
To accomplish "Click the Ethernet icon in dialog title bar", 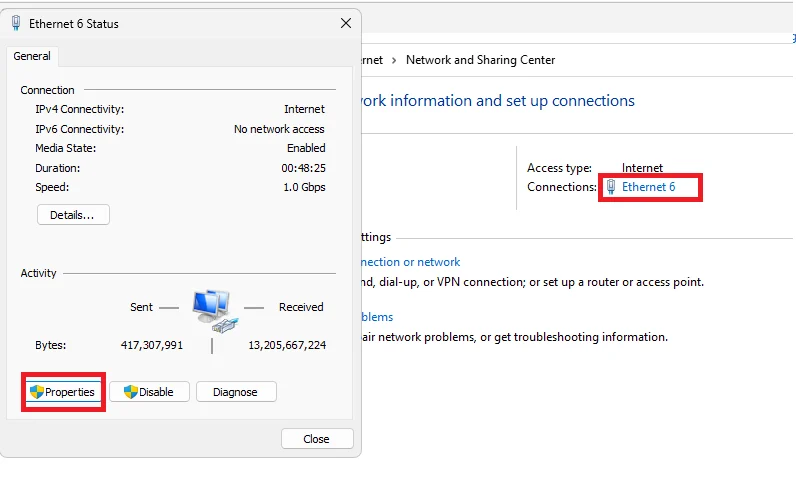I will pyautogui.click(x=16, y=23).
